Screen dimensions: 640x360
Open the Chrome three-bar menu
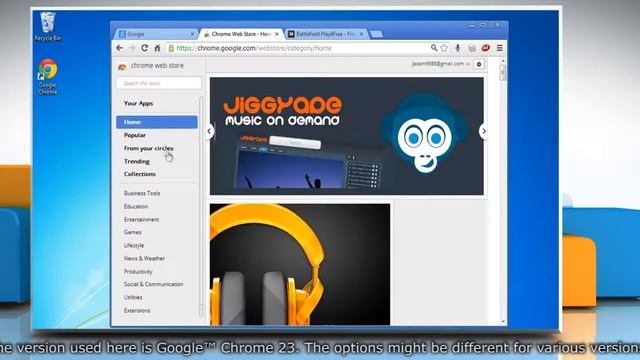500,48
